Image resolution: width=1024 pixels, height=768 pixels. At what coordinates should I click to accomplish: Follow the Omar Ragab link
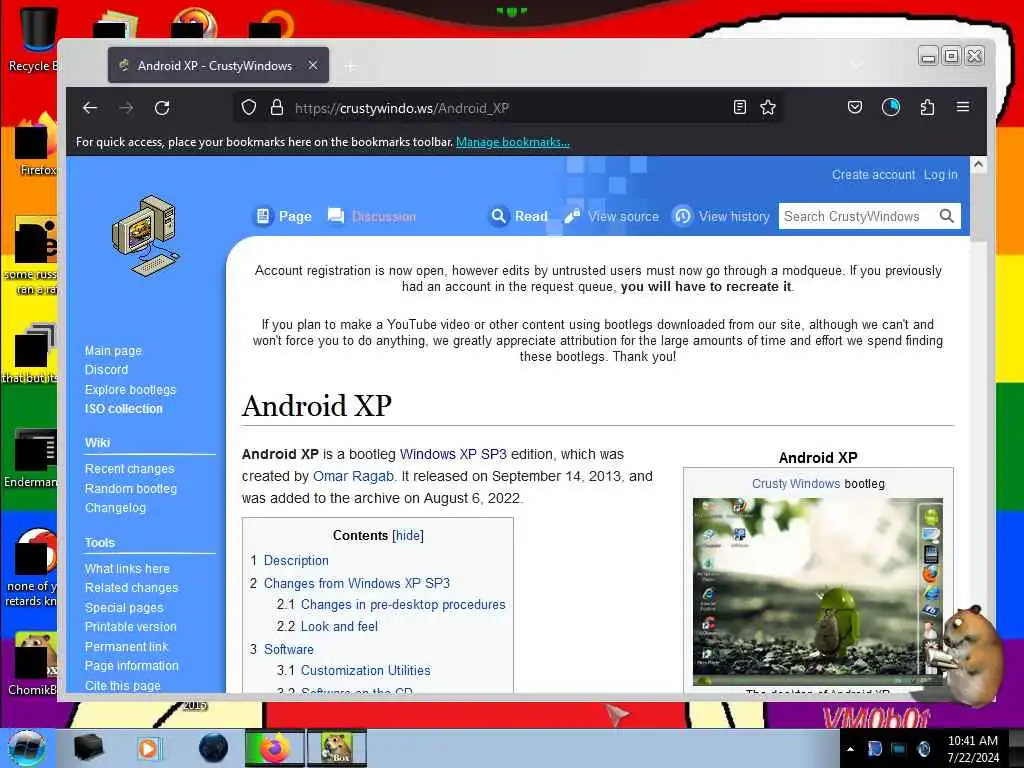(x=353, y=476)
